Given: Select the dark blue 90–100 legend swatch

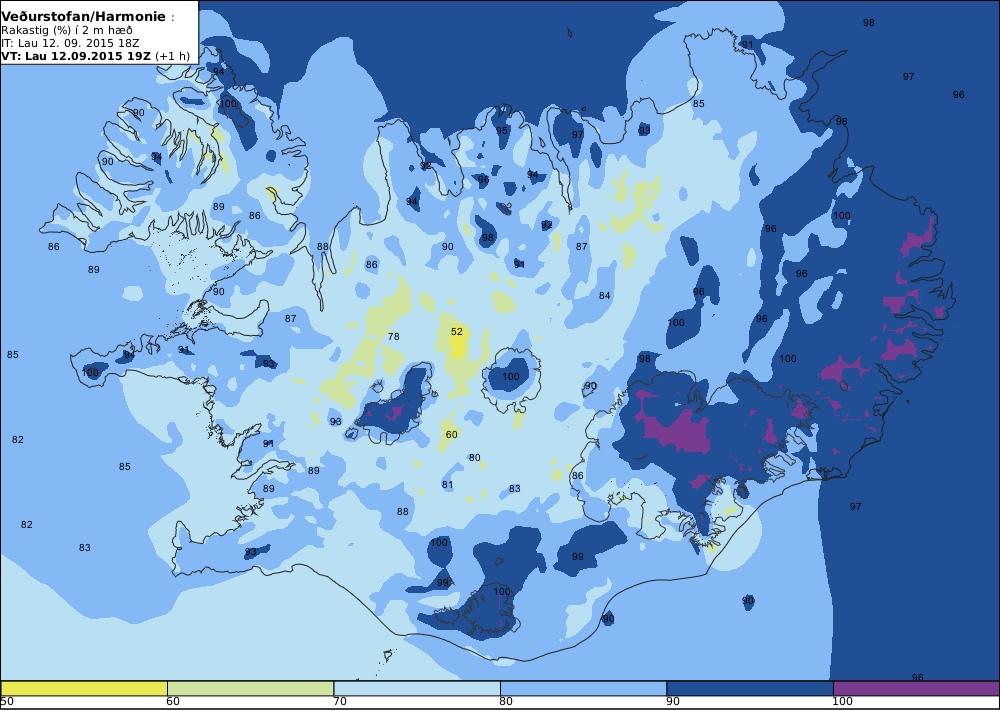Looking at the screenshot, I should tap(750, 688).
